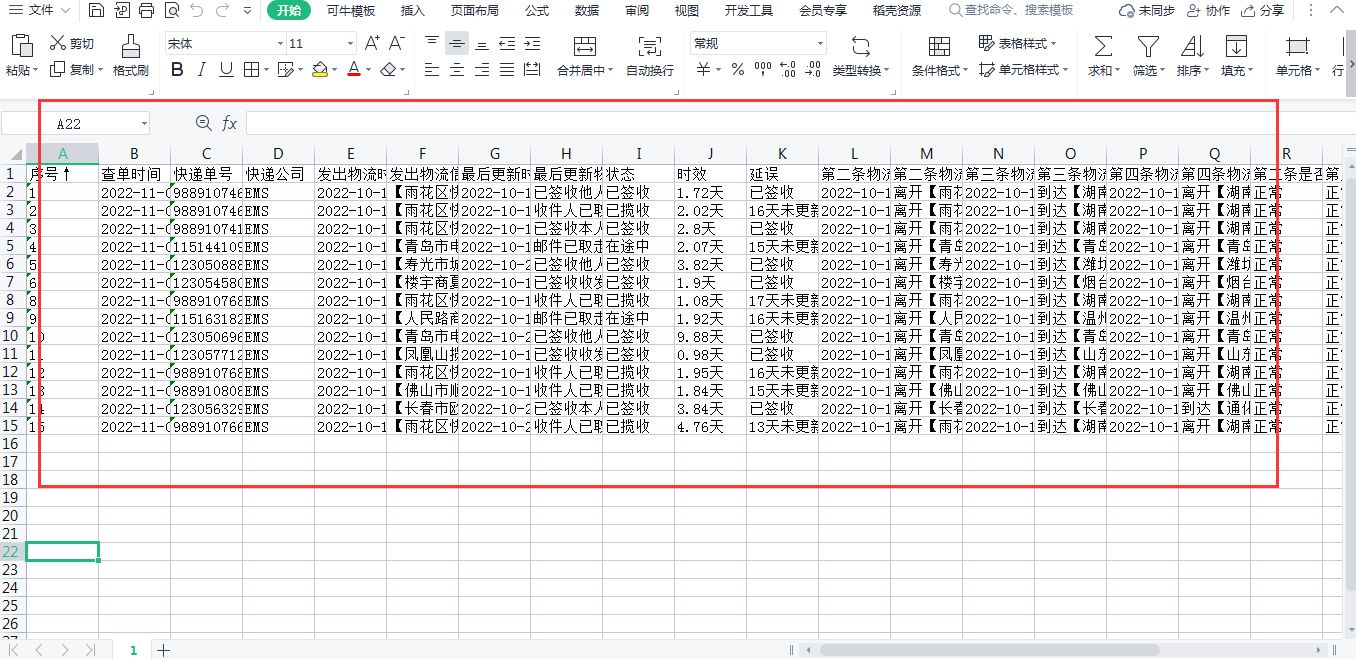Click the Paste (粘贴) clipboard icon
This screenshot has width=1356, height=659.
21,47
